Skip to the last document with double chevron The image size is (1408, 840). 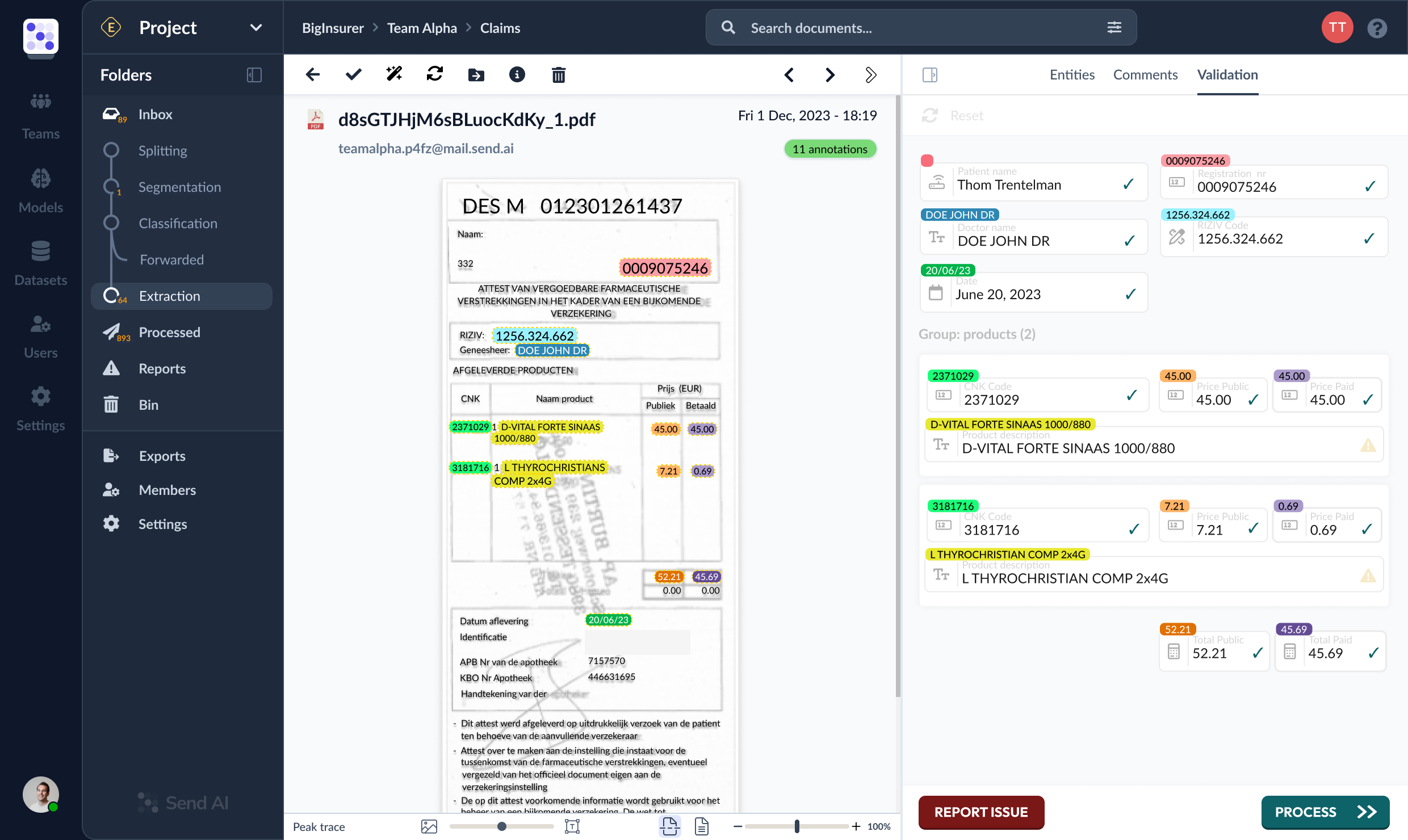click(871, 74)
